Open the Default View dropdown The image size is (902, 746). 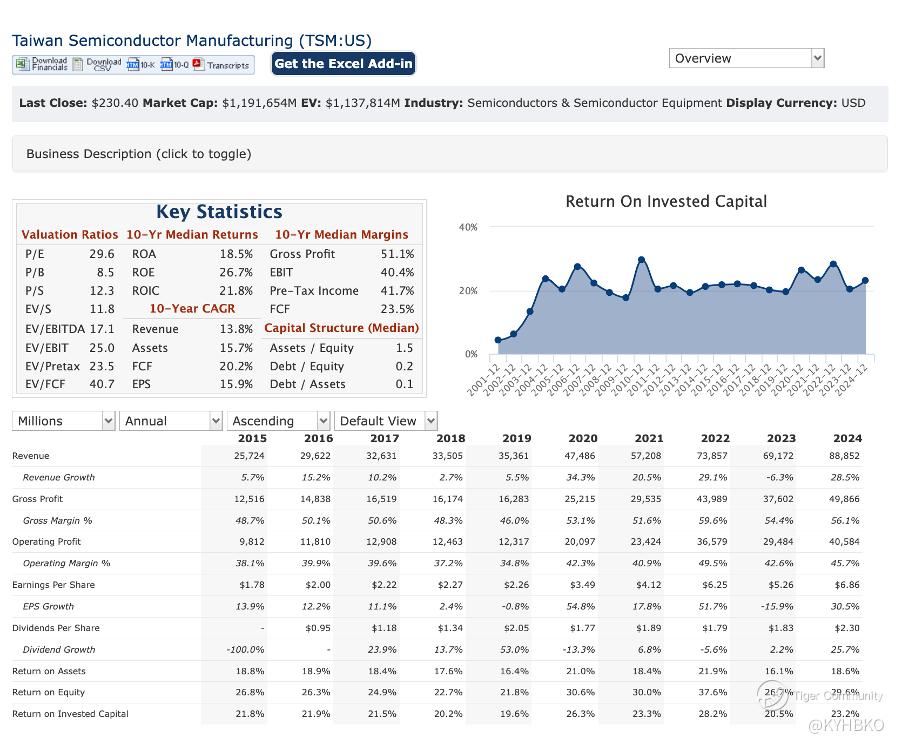pyautogui.click(x=386, y=421)
